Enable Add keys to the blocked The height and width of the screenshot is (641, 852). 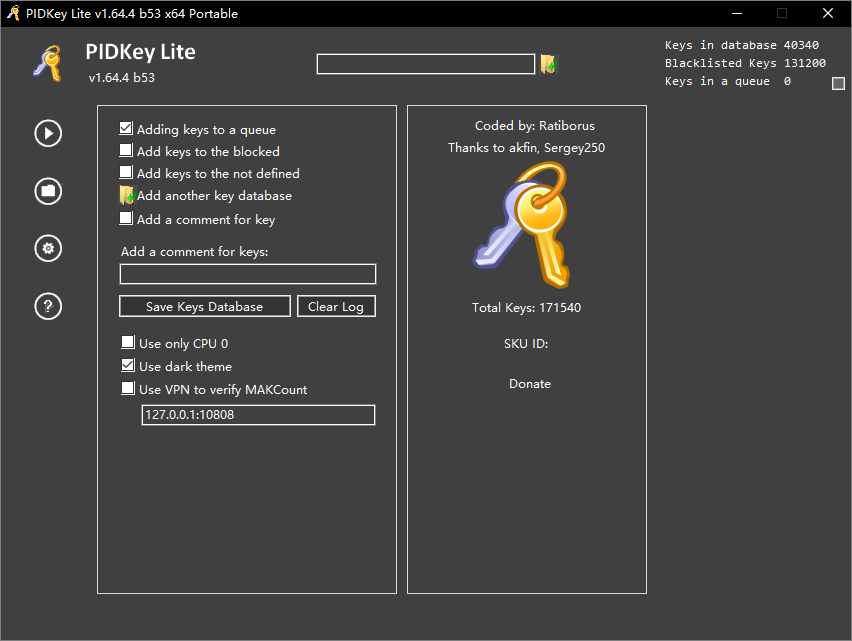point(126,150)
